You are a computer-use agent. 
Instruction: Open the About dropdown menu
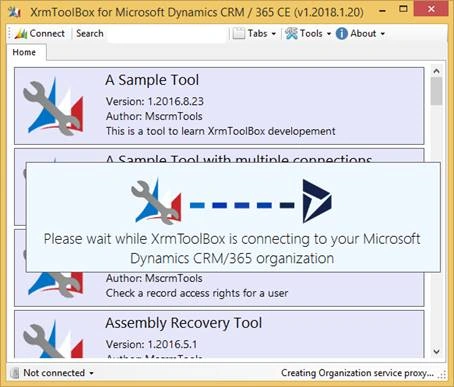coord(361,34)
